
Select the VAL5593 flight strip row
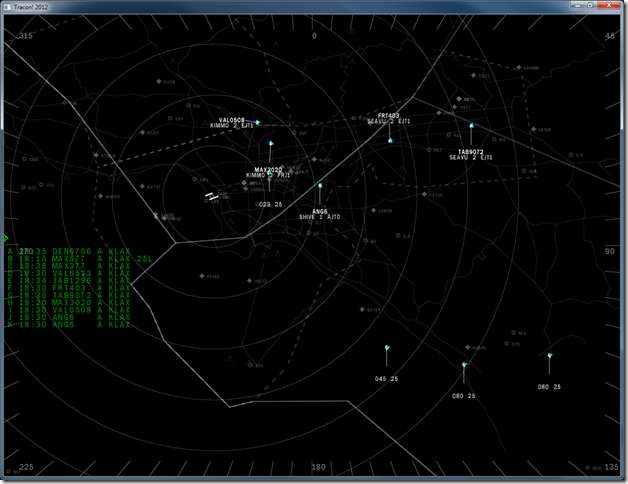coord(70,273)
